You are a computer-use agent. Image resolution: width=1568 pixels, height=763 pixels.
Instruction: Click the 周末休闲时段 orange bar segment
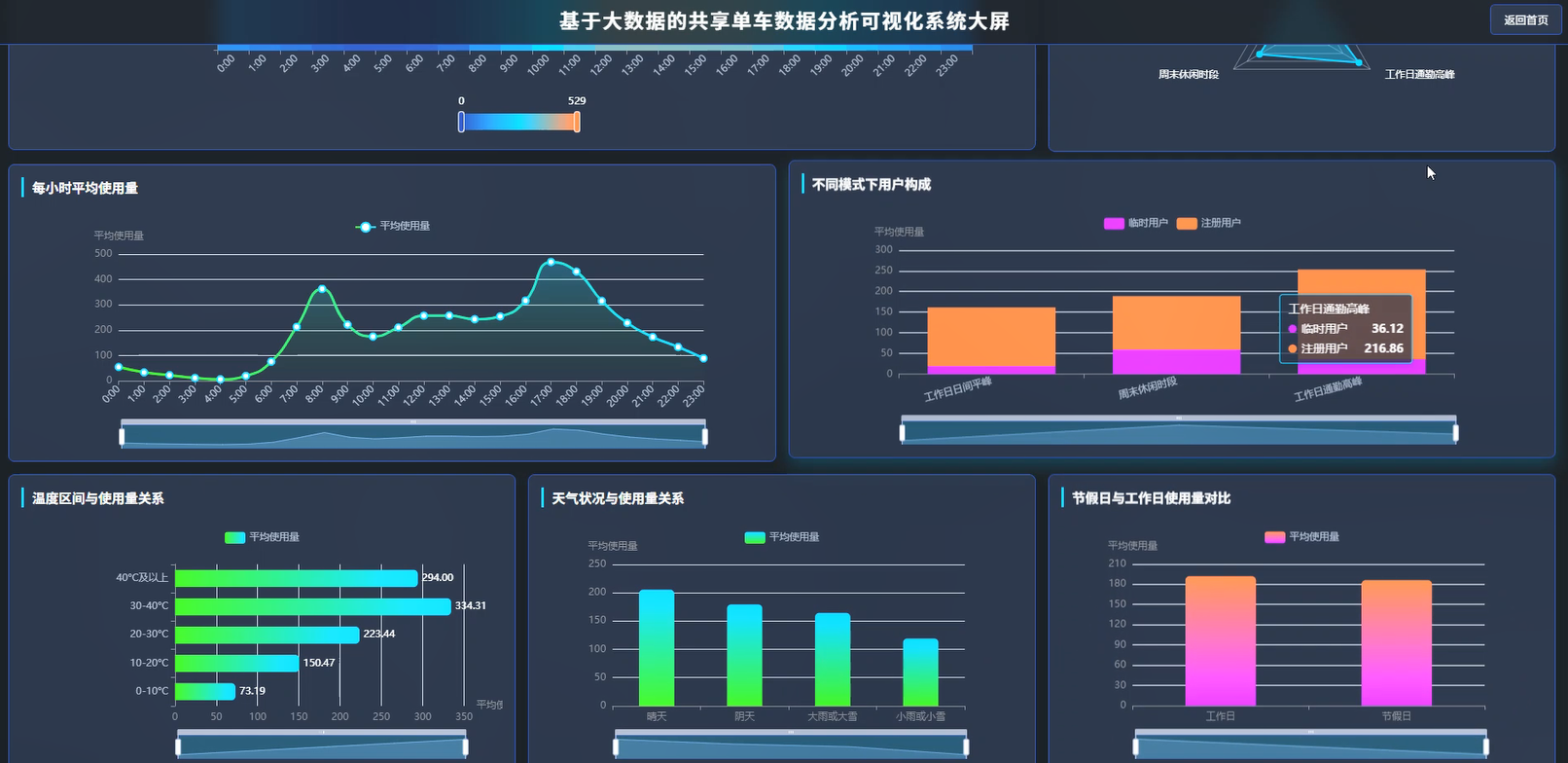pos(1176,323)
